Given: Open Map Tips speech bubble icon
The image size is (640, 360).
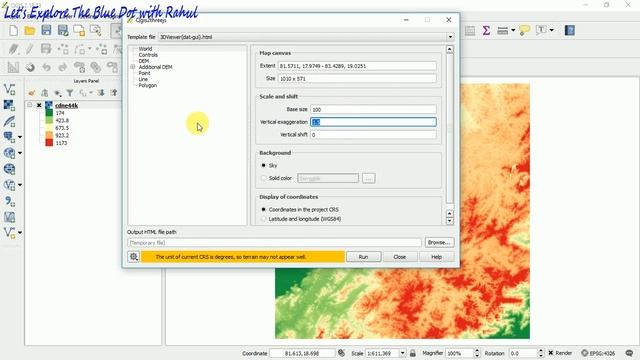Looking at the screenshot, I should point(524,30).
